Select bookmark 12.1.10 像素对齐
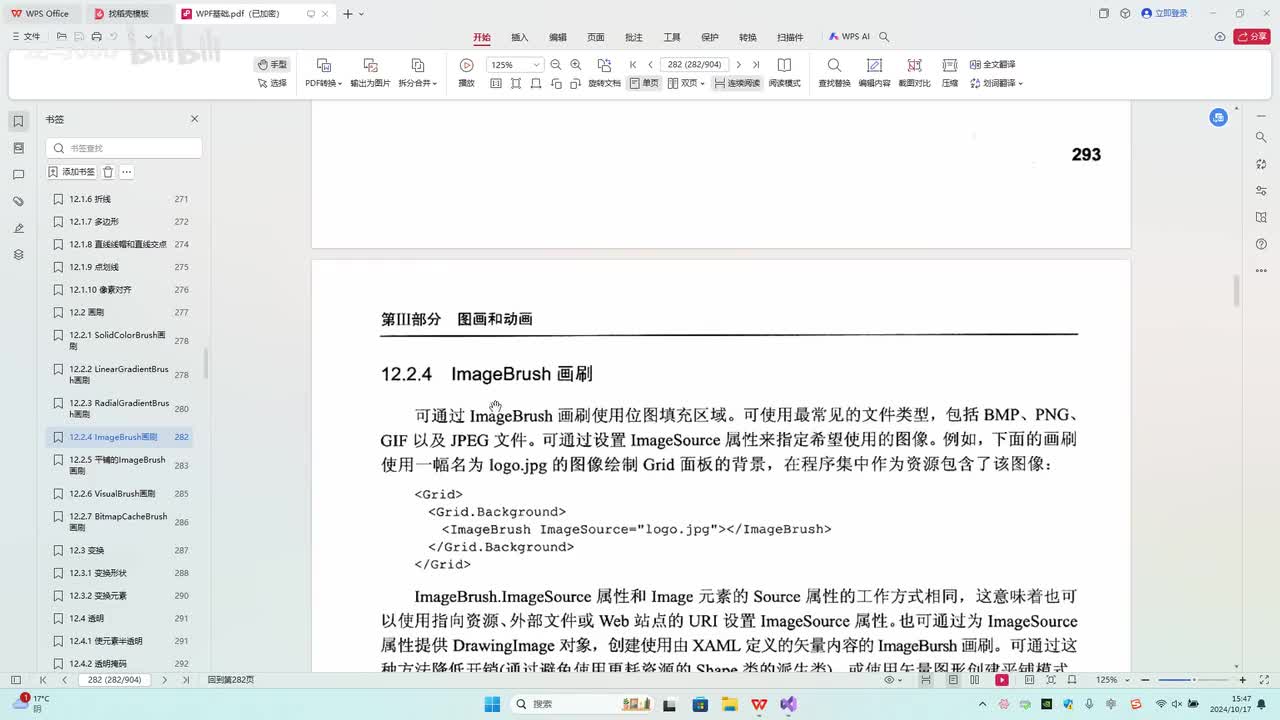The width and height of the screenshot is (1280, 720). [119, 290]
